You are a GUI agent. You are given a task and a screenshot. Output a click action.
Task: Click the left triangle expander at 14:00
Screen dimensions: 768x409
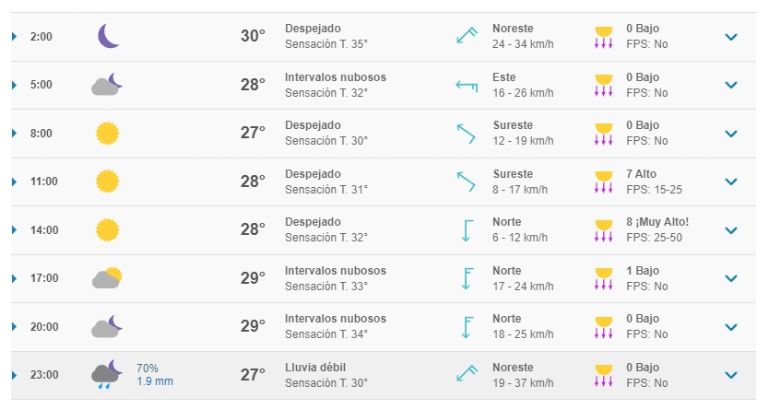click(14, 230)
